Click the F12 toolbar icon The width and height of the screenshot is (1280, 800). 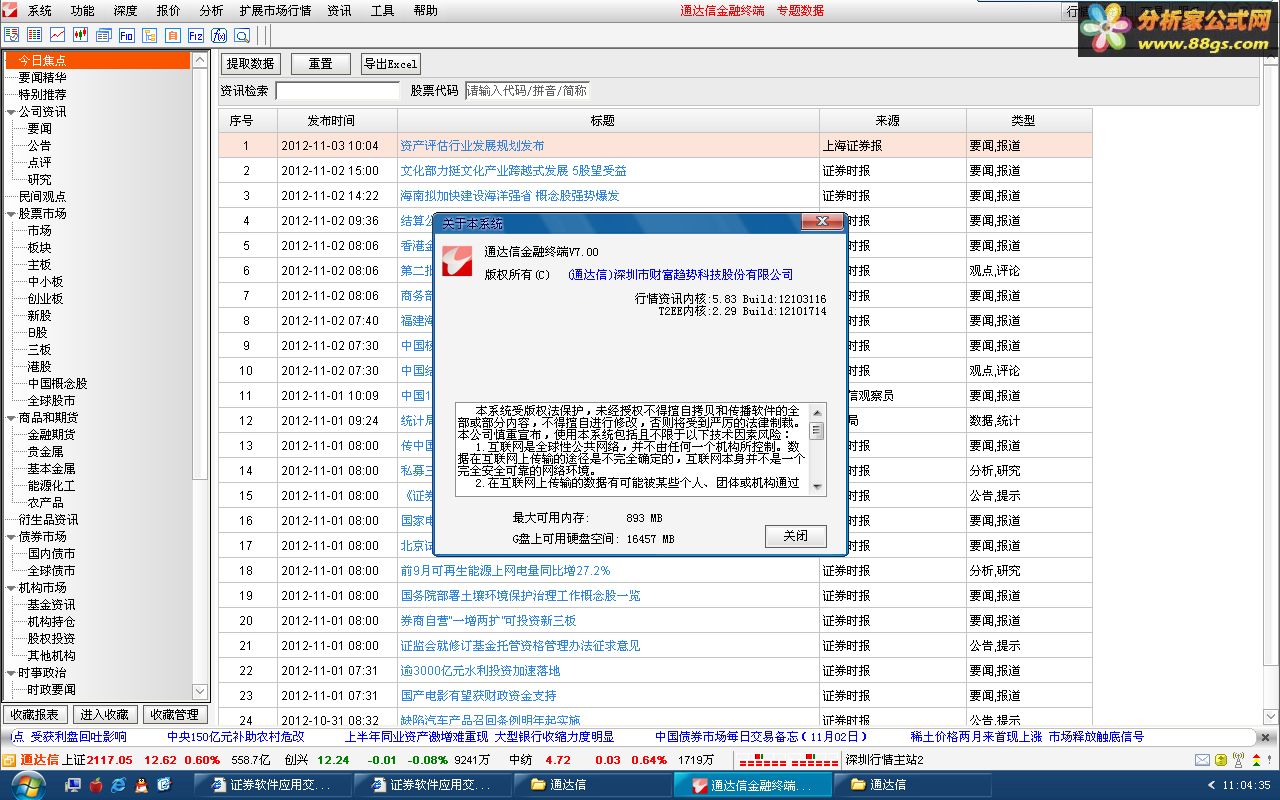click(196, 35)
